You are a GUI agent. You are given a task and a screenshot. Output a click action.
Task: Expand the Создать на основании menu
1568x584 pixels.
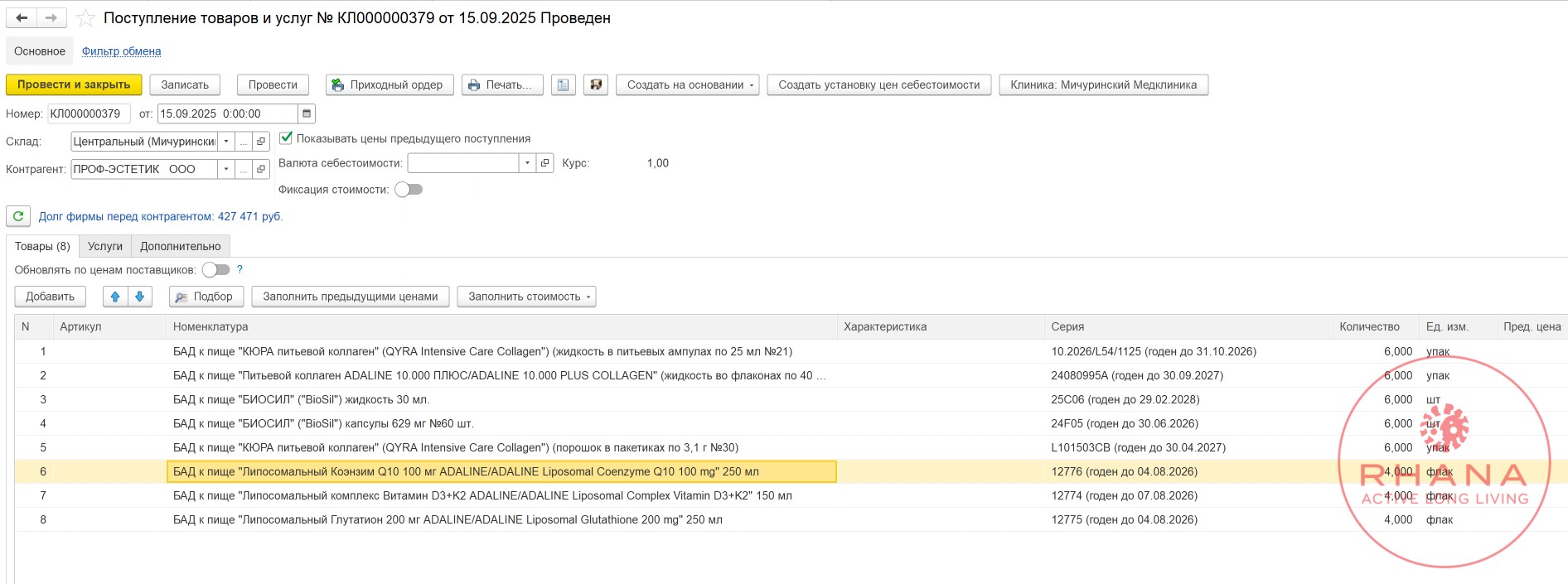point(687,84)
